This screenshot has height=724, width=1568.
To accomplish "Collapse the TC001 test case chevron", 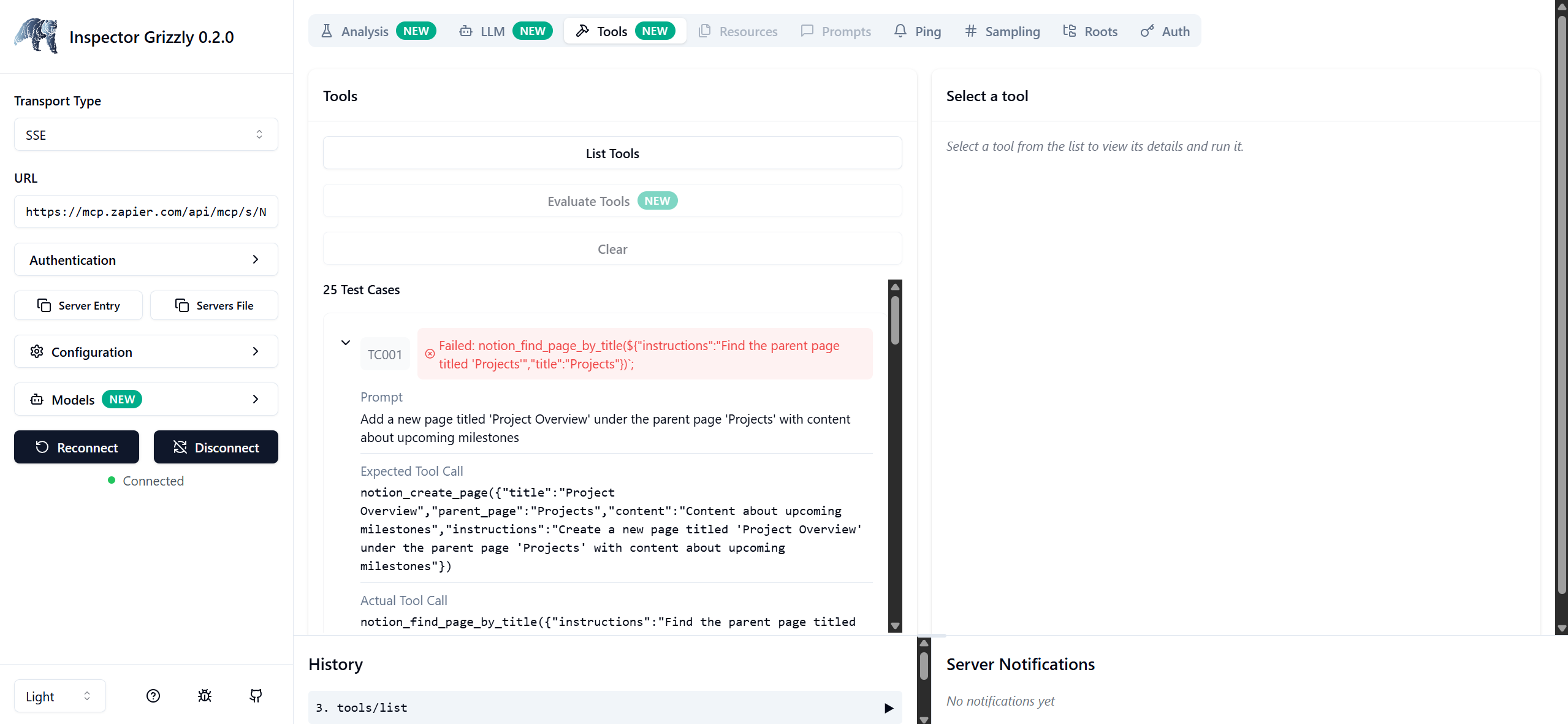I will [x=346, y=343].
